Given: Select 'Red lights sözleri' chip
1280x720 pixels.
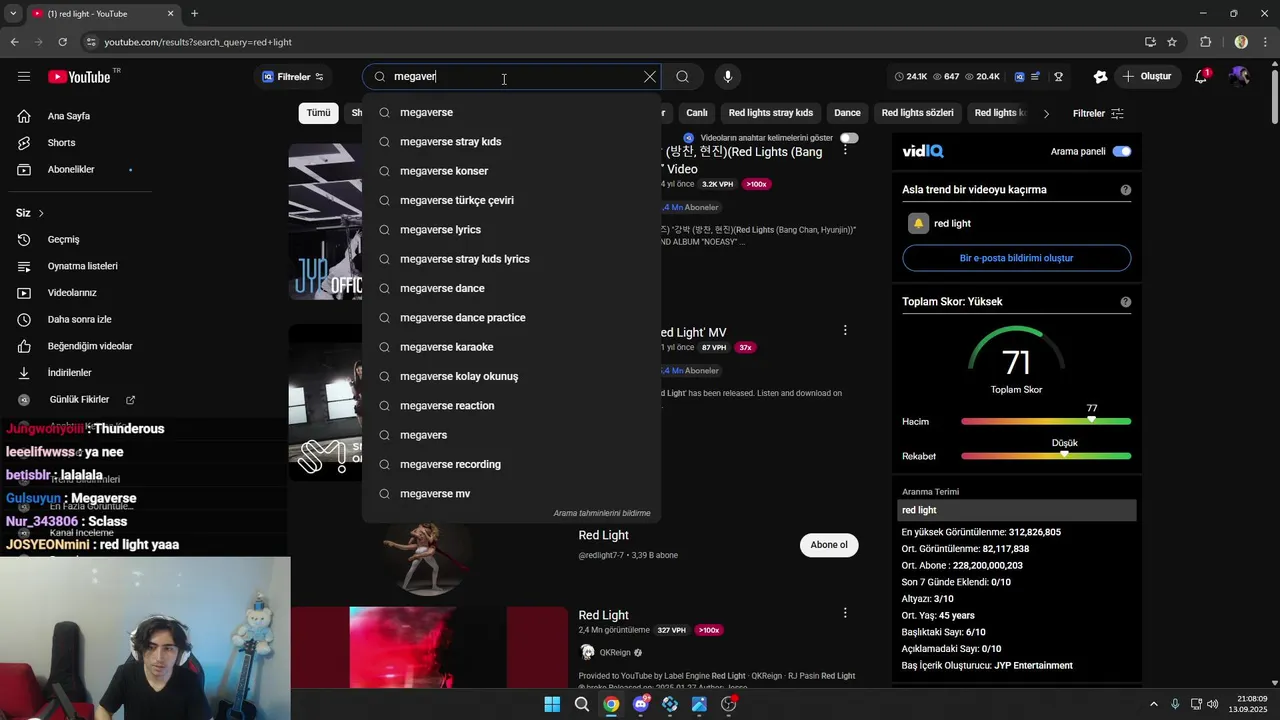Looking at the screenshot, I should [917, 113].
